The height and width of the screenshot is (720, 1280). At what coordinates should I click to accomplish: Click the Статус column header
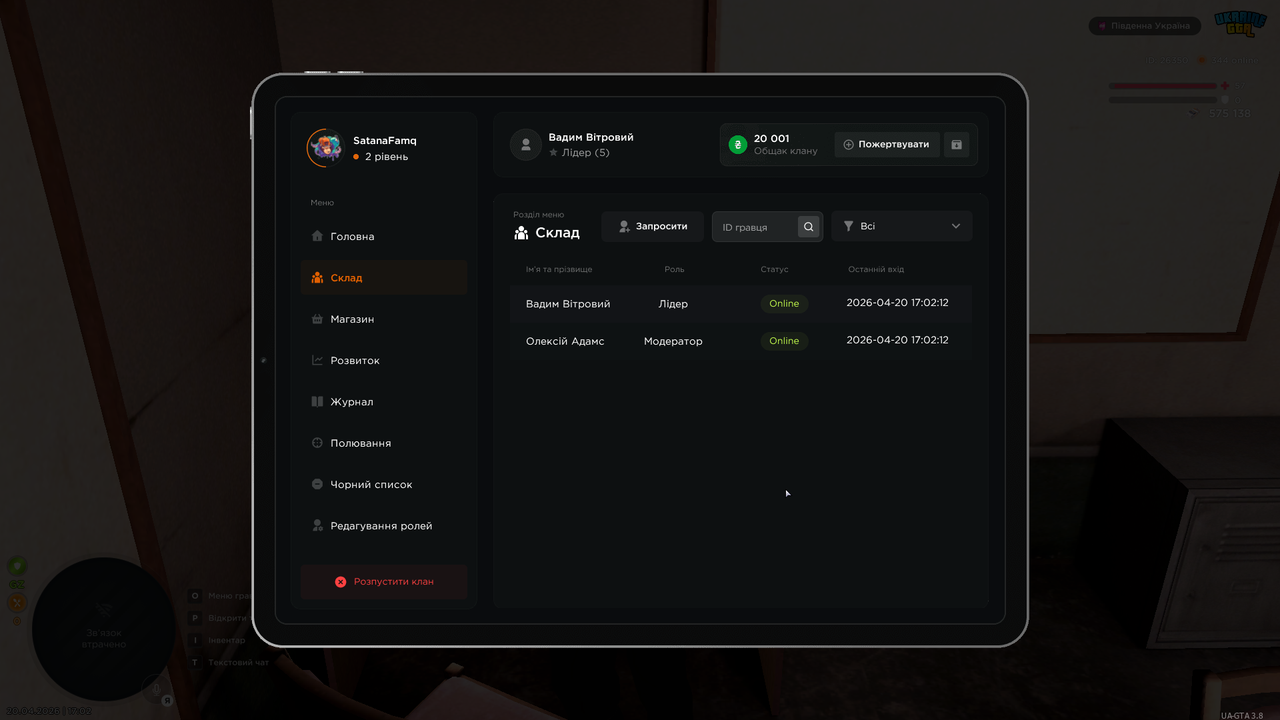(x=774, y=270)
